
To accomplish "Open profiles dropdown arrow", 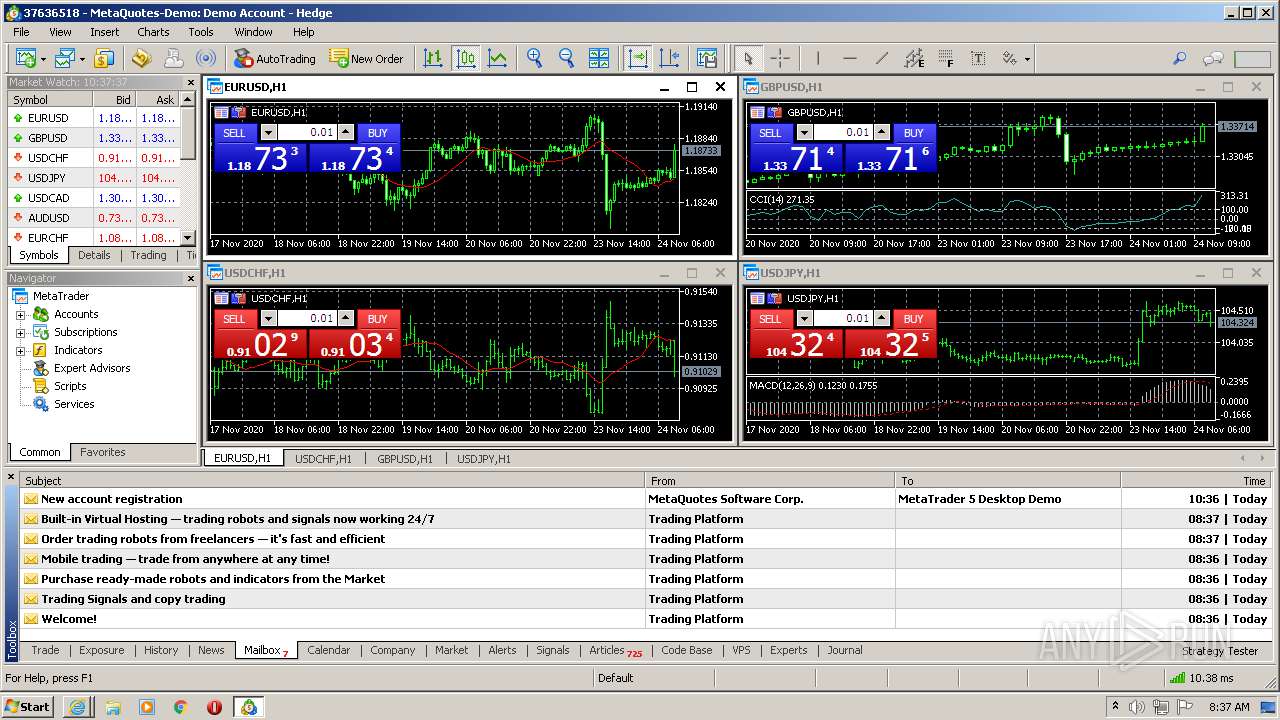I will [x=80, y=59].
